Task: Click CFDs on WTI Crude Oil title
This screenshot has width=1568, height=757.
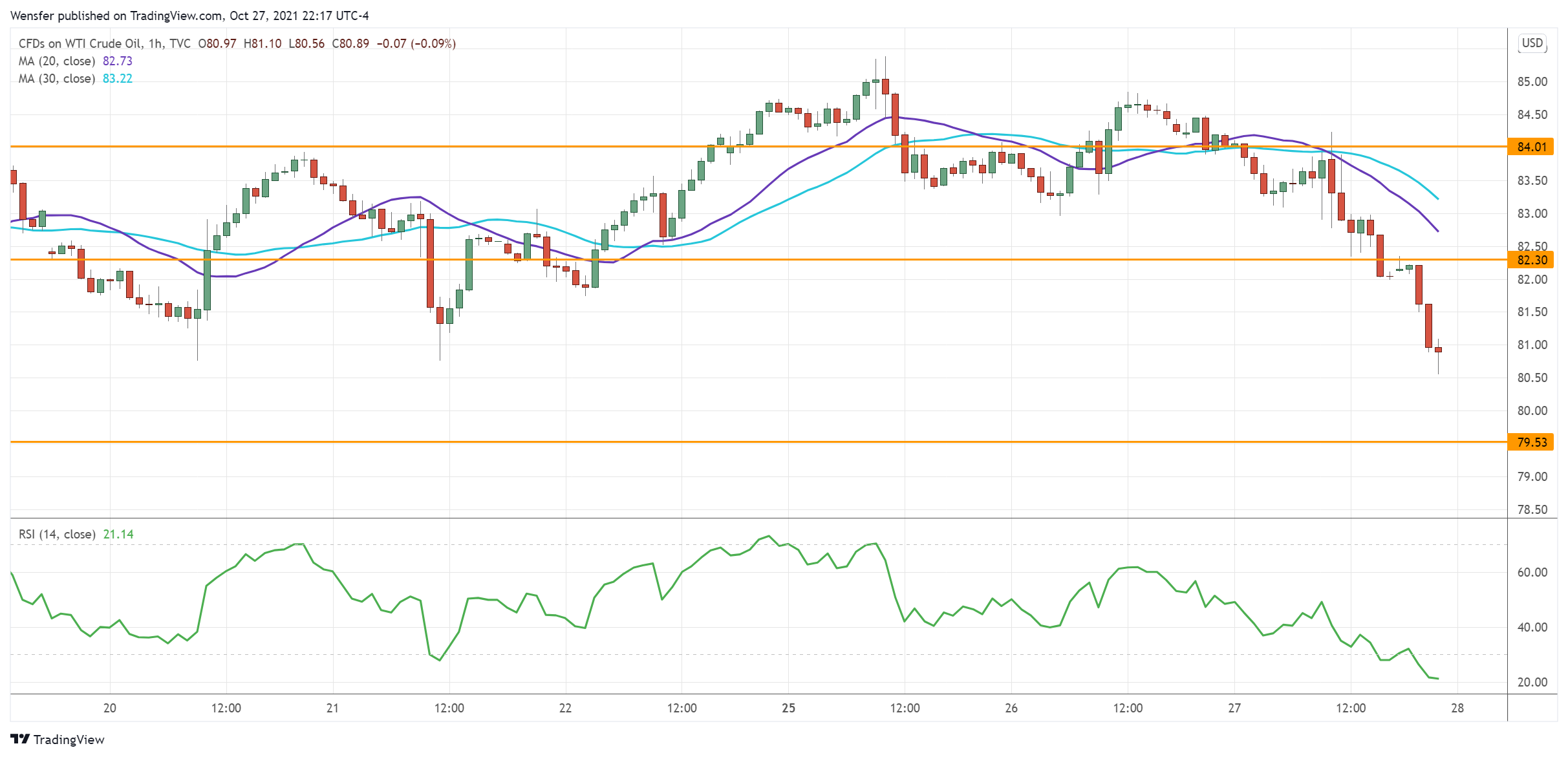Action: point(80,43)
